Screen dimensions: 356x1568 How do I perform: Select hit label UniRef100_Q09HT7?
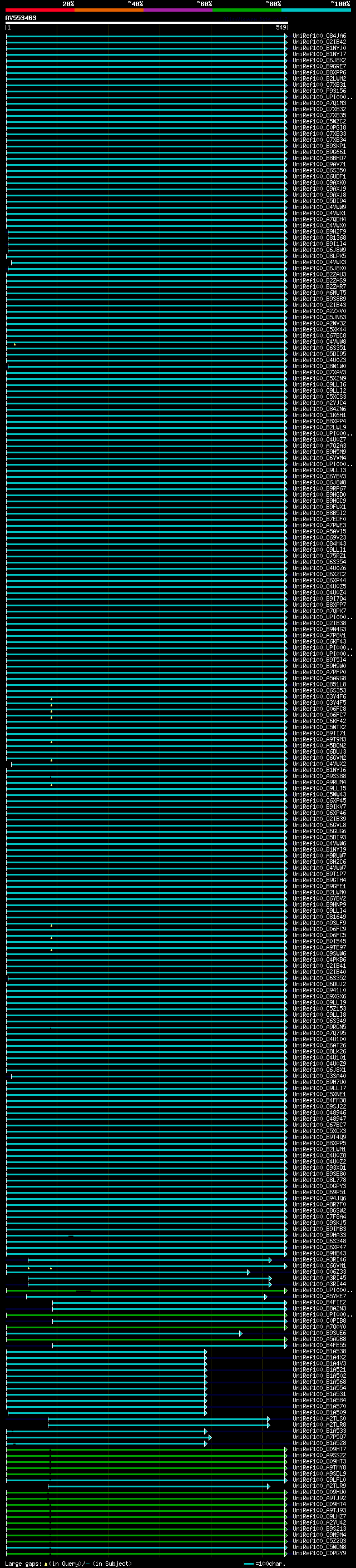pos(319,1450)
